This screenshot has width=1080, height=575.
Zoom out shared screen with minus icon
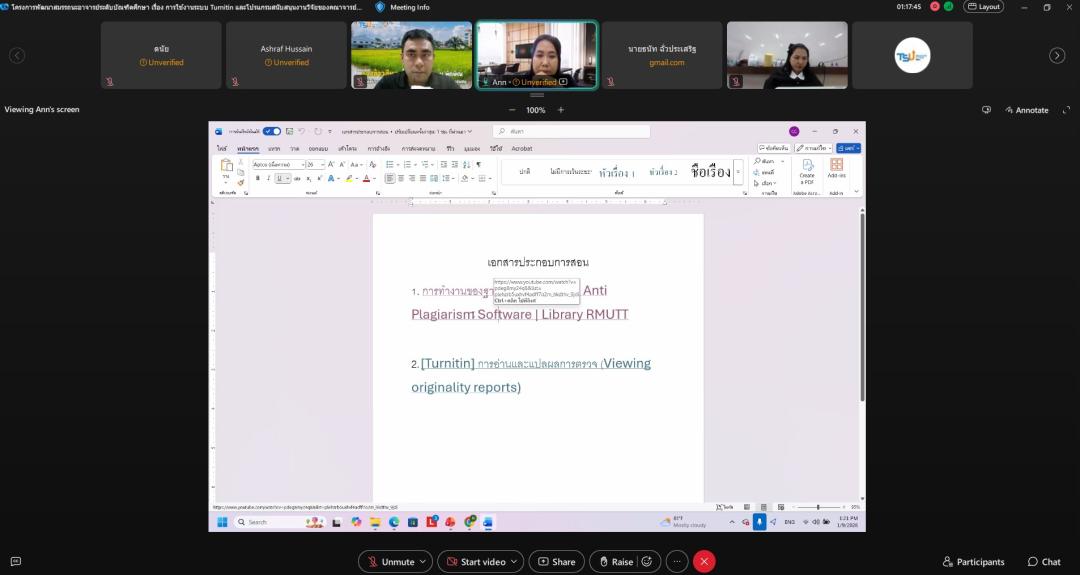click(x=512, y=110)
